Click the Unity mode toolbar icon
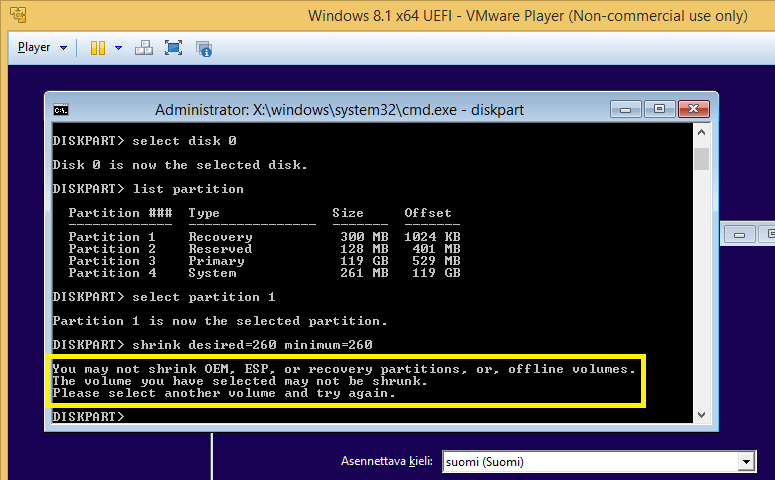775x480 pixels. 203,48
